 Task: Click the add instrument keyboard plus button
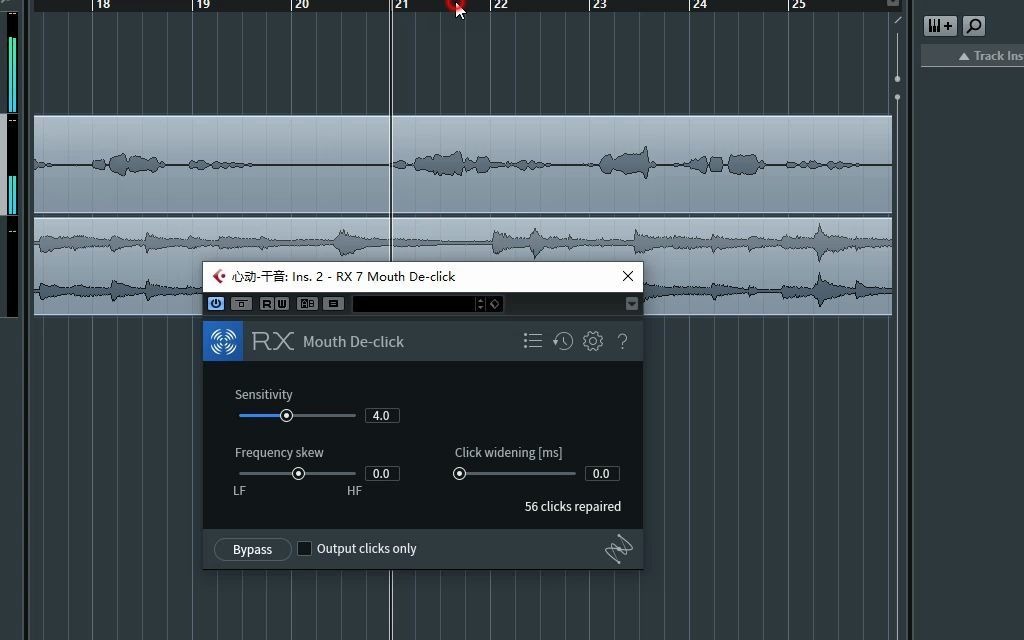(940, 26)
